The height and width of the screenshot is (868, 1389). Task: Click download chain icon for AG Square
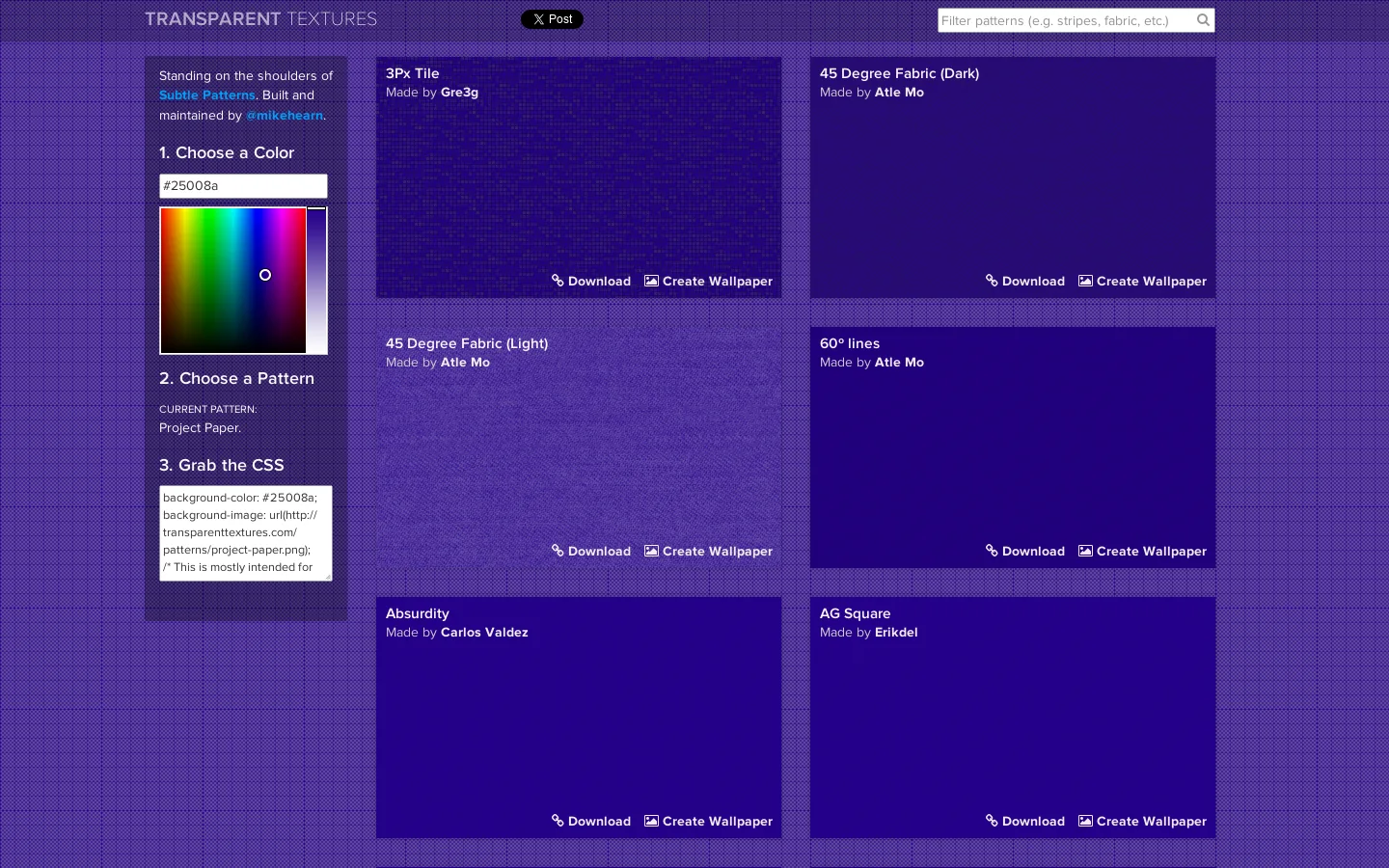[x=992, y=821]
